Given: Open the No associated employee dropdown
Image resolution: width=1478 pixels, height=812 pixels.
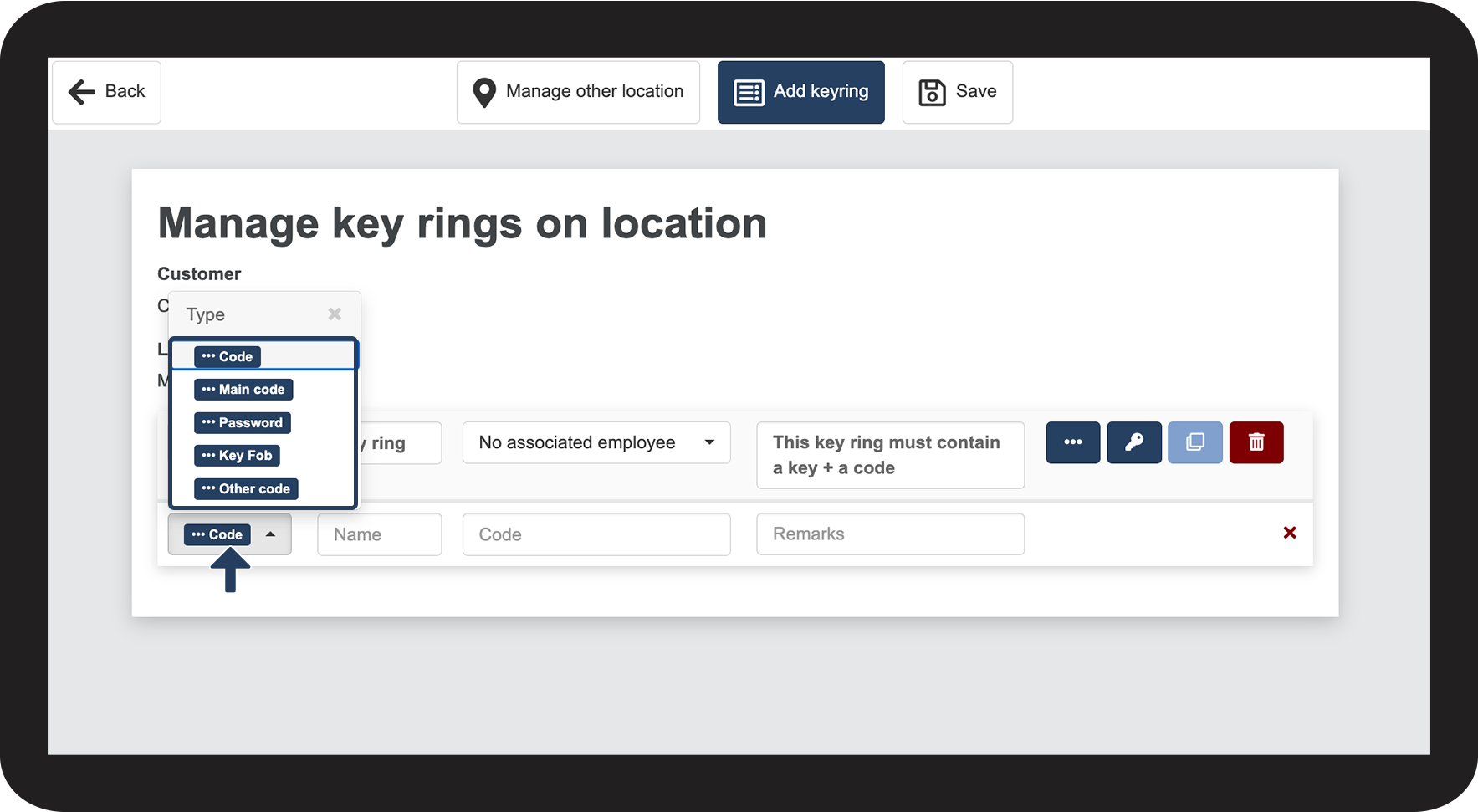Looking at the screenshot, I should click(x=596, y=442).
